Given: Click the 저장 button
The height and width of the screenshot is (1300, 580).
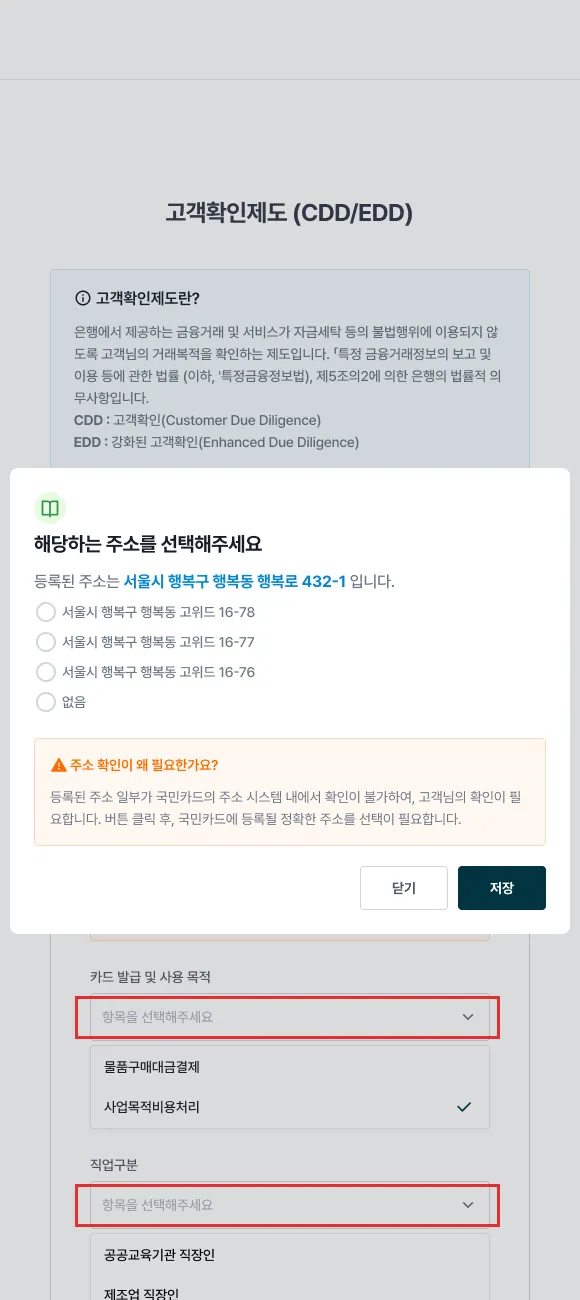Looking at the screenshot, I should pos(502,888).
